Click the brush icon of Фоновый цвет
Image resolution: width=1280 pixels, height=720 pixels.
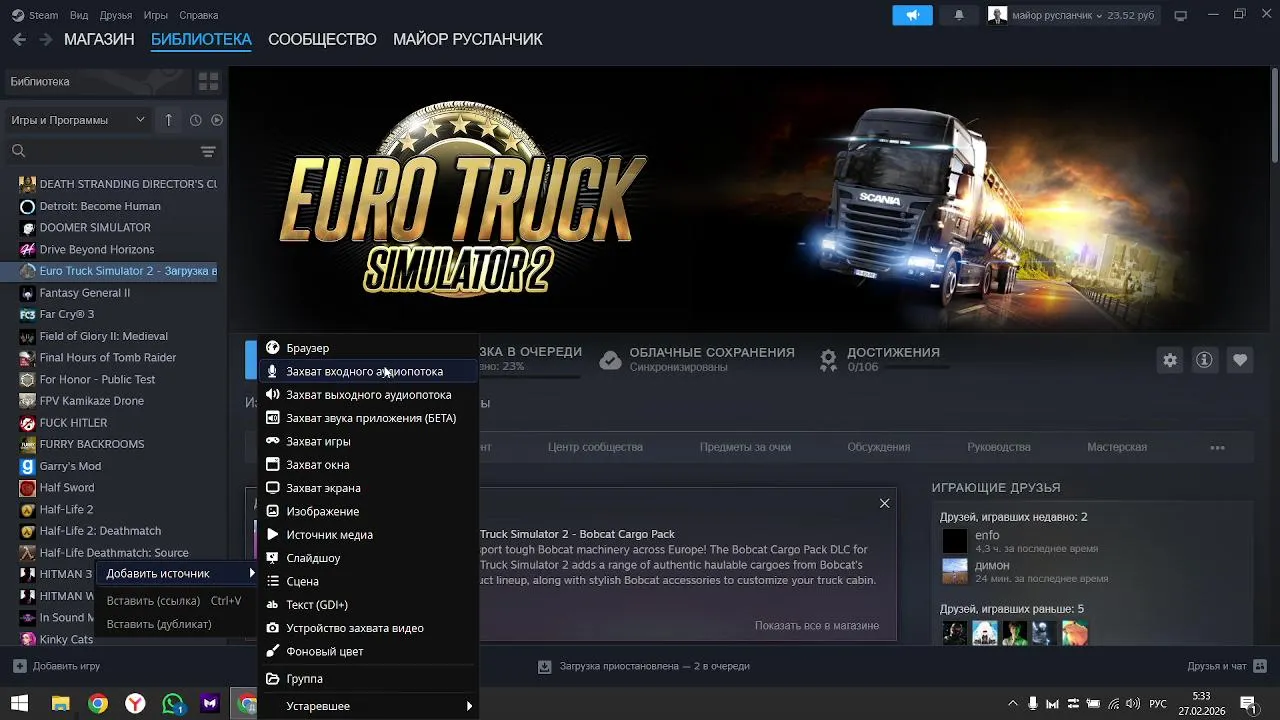tap(272, 651)
